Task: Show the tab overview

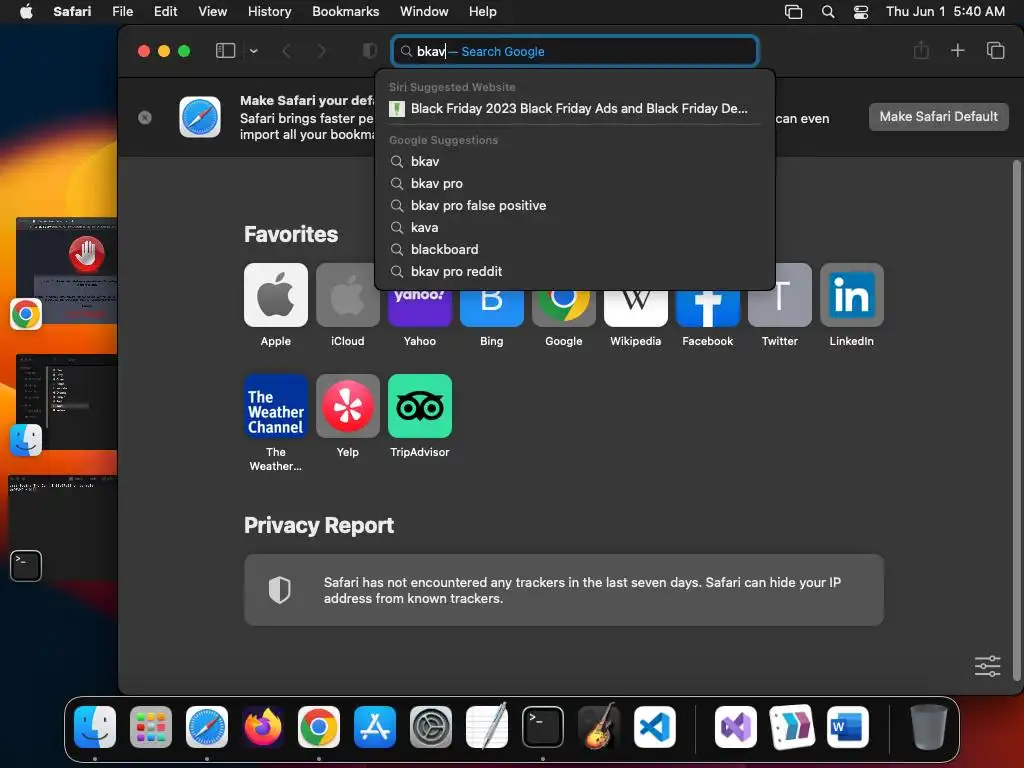Action: (995, 50)
